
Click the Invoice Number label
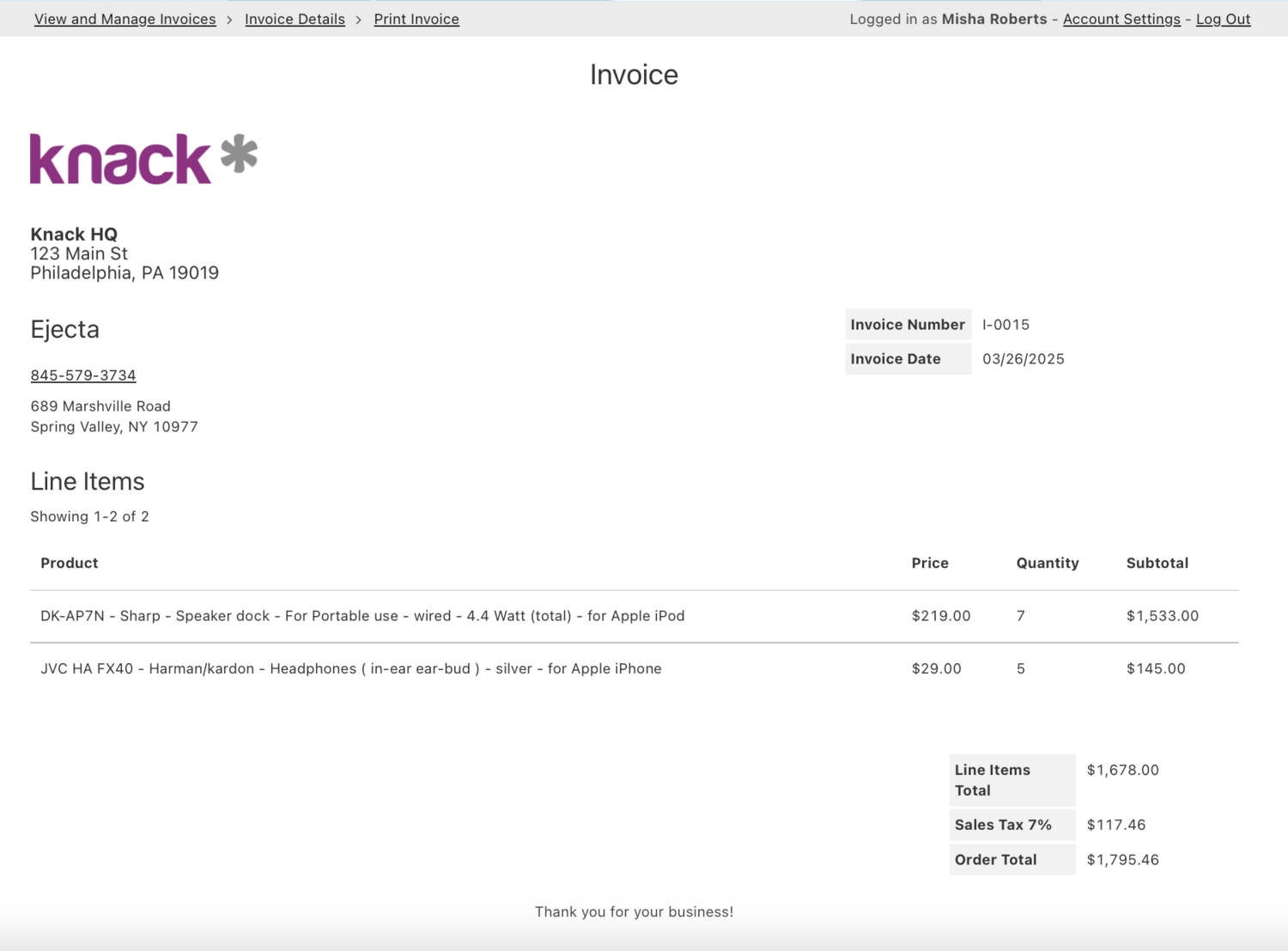coord(907,324)
